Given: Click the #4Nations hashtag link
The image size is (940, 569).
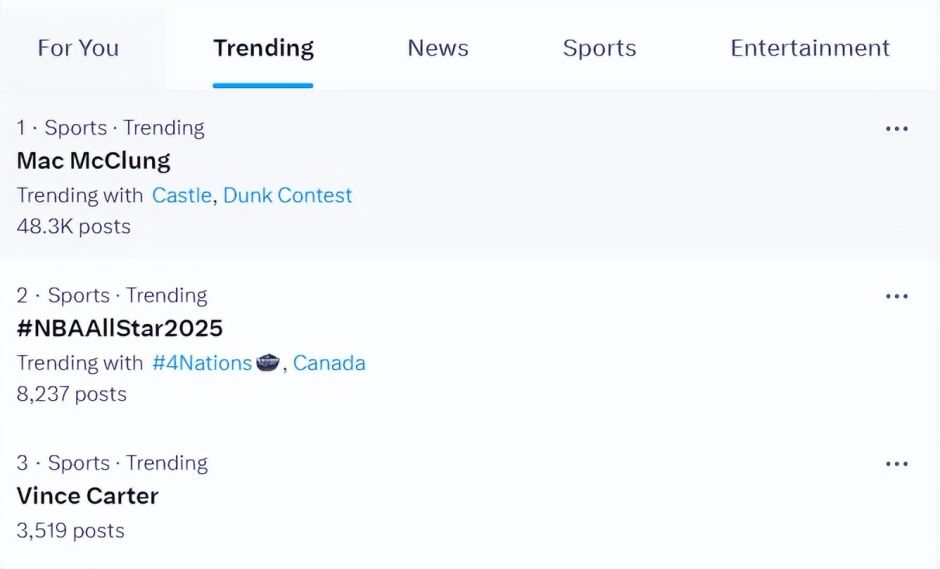Looking at the screenshot, I should (202, 363).
